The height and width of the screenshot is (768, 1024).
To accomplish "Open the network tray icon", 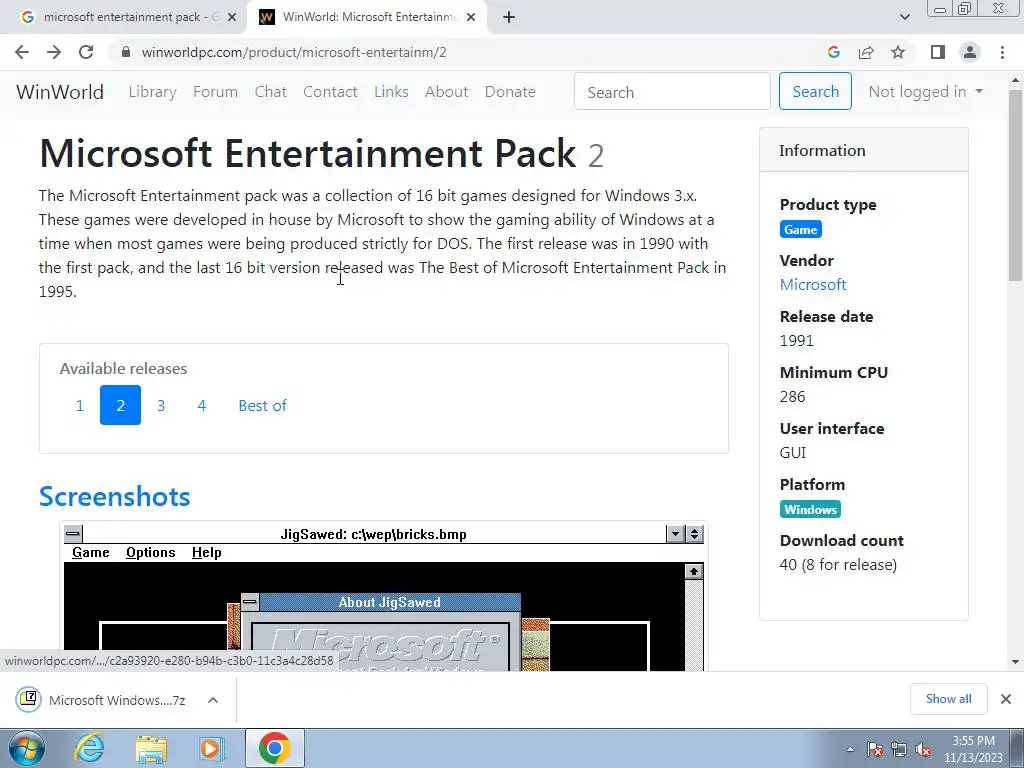I will (x=899, y=750).
